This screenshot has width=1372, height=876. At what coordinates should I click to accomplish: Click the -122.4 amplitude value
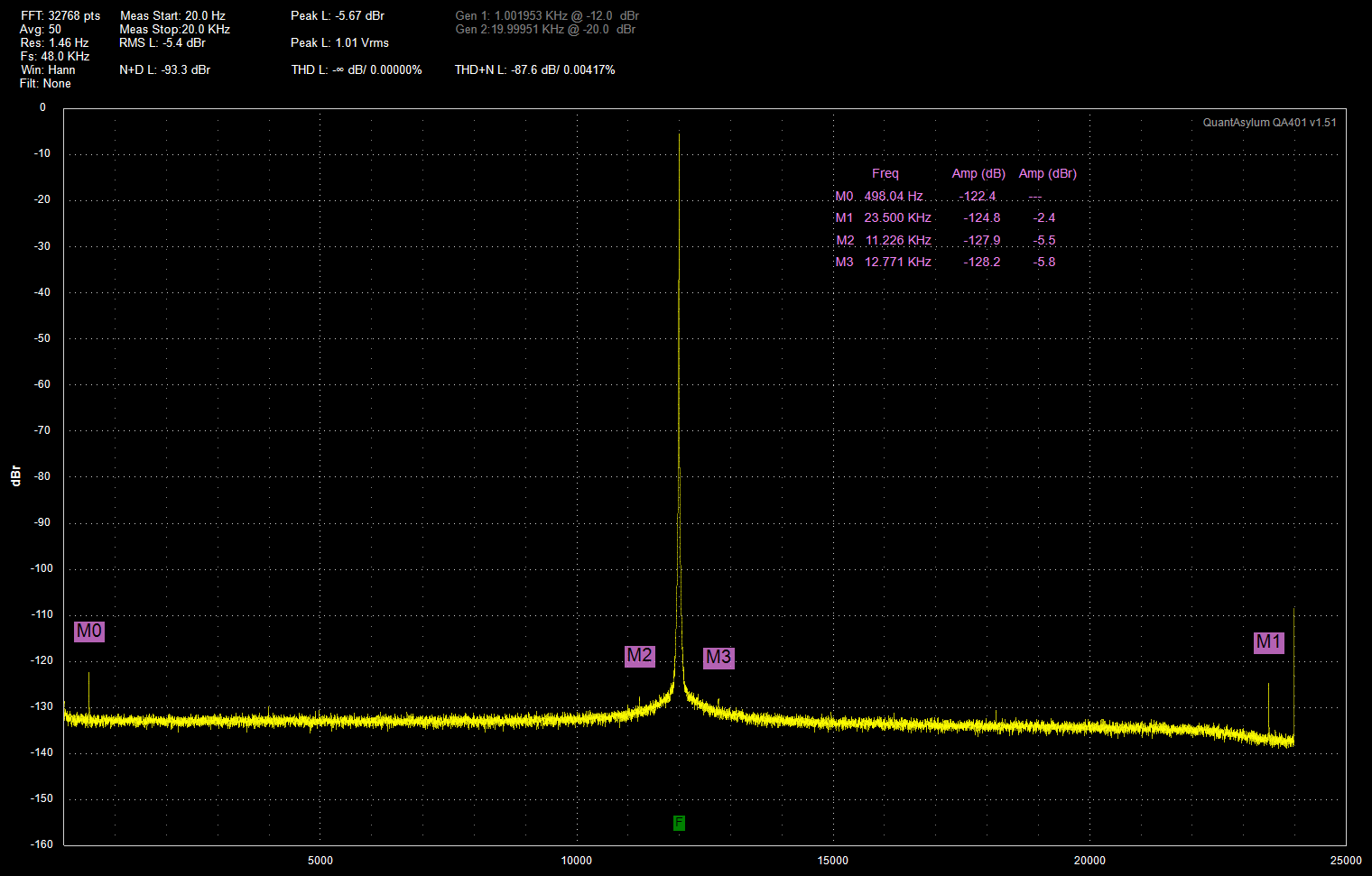[978, 196]
